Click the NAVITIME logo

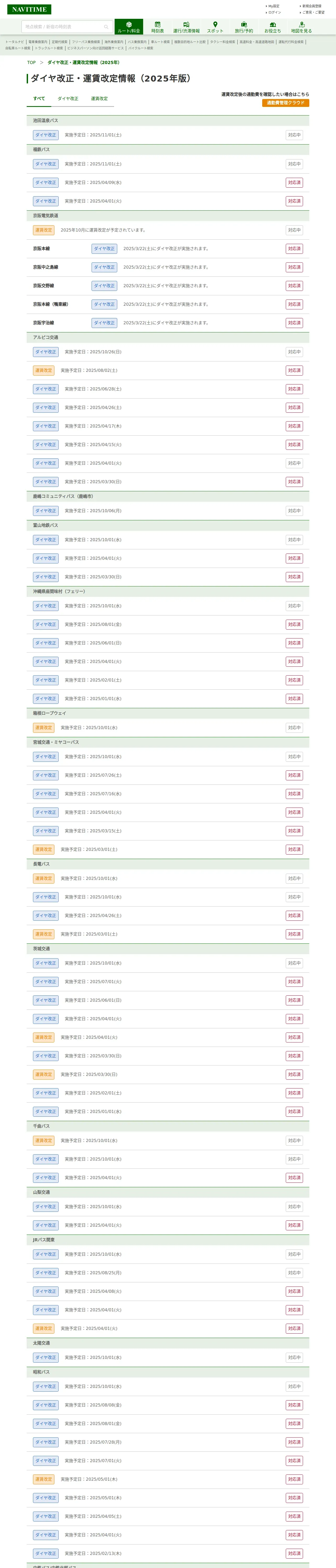point(29,9)
